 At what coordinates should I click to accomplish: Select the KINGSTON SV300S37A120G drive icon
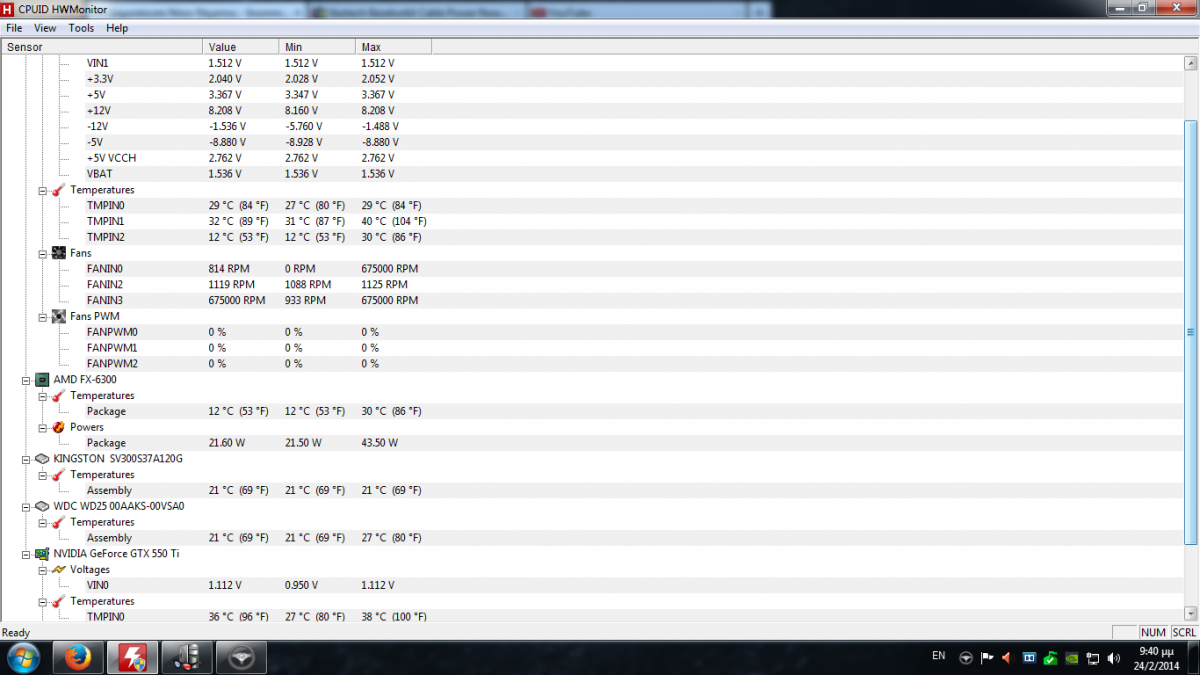[42, 459]
